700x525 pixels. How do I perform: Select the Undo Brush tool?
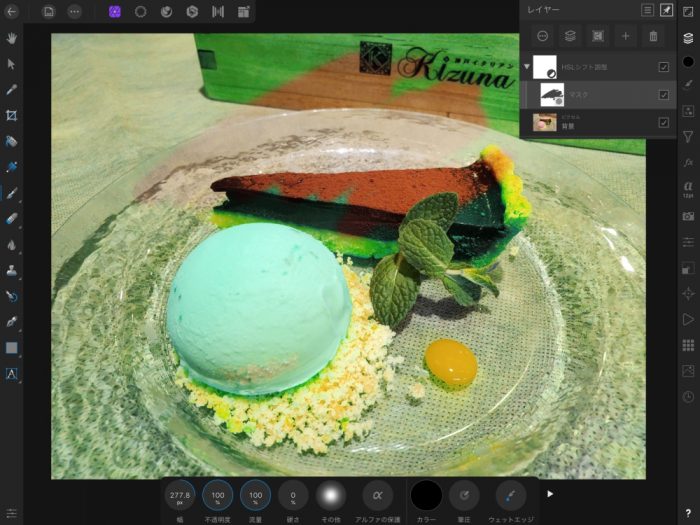tap(12, 296)
